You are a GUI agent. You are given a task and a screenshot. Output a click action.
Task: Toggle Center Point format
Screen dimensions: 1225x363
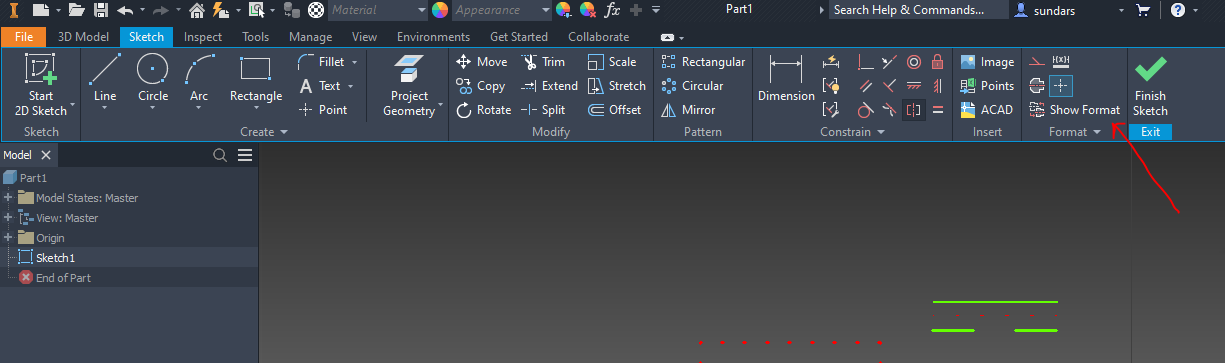(1061, 86)
